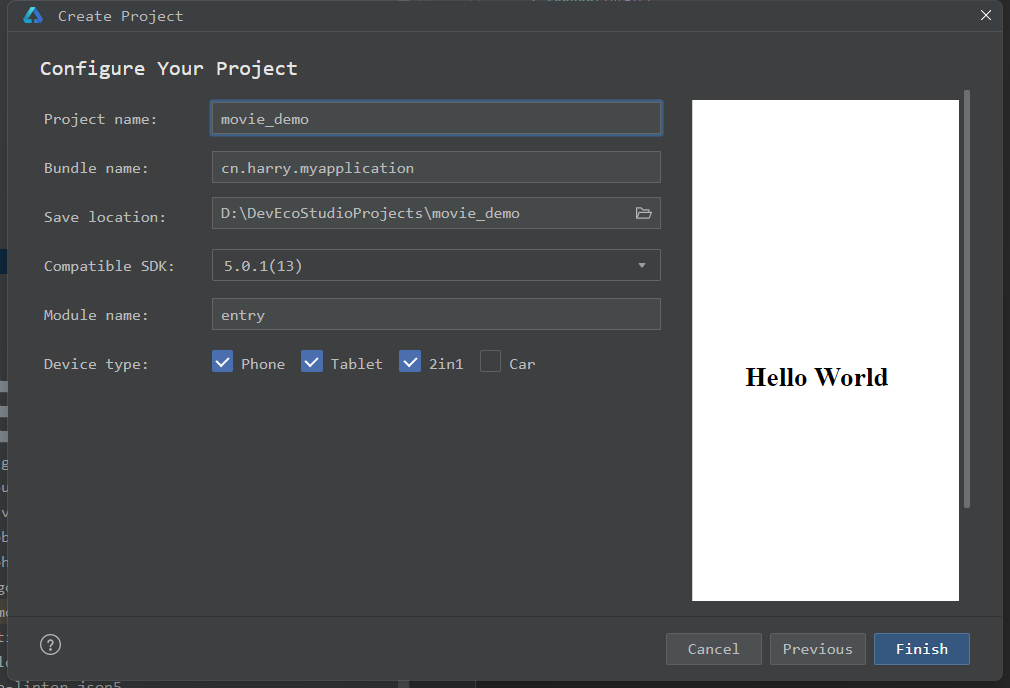Close the Create Project dialog
This screenshot has height=688, width=1010.
coord(986,15)
